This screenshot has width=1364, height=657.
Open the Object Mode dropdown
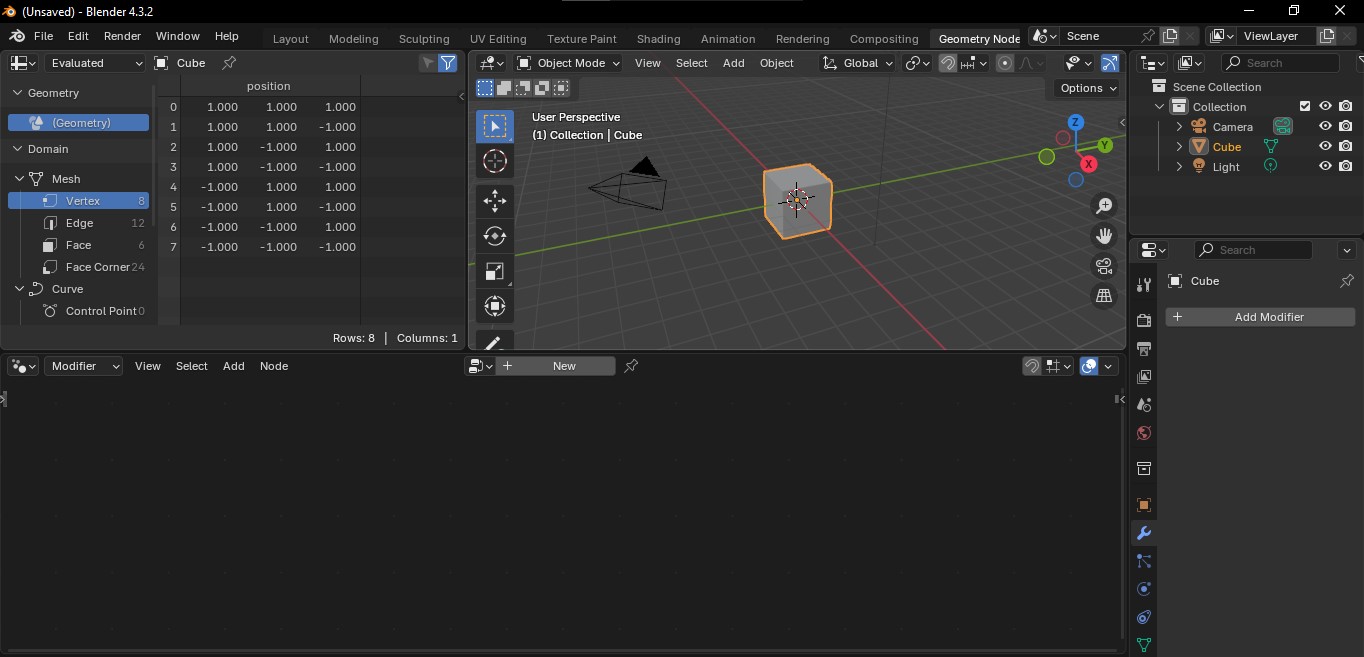[568, 63]
